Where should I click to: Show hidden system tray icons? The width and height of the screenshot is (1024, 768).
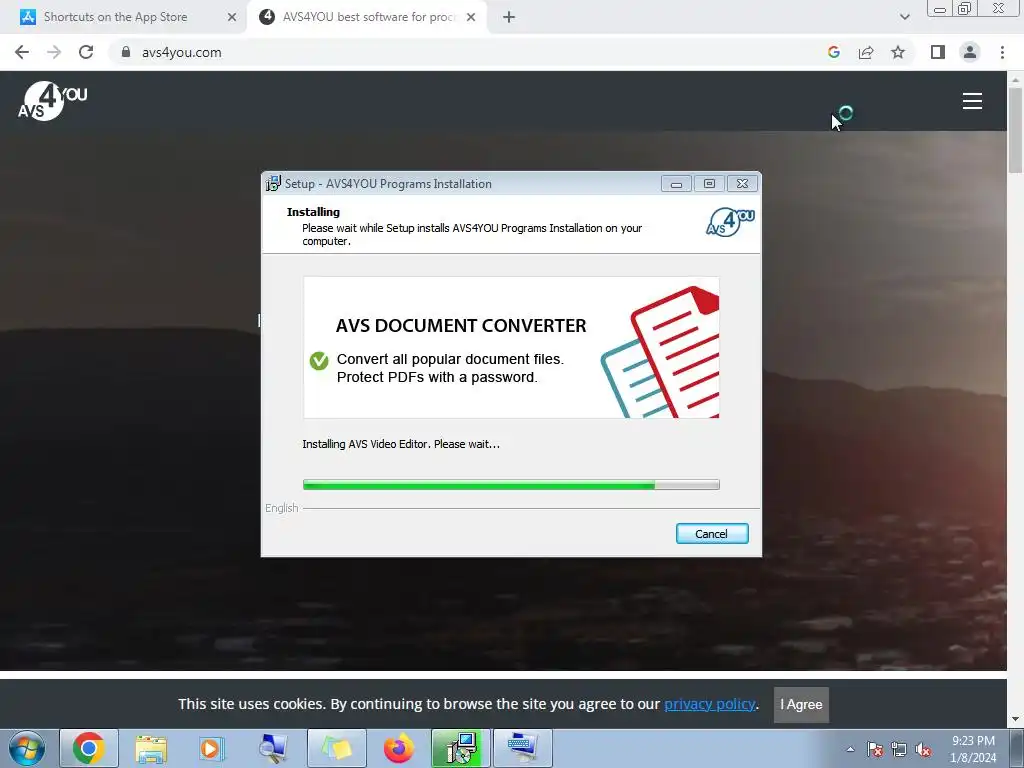click(850, 749)
